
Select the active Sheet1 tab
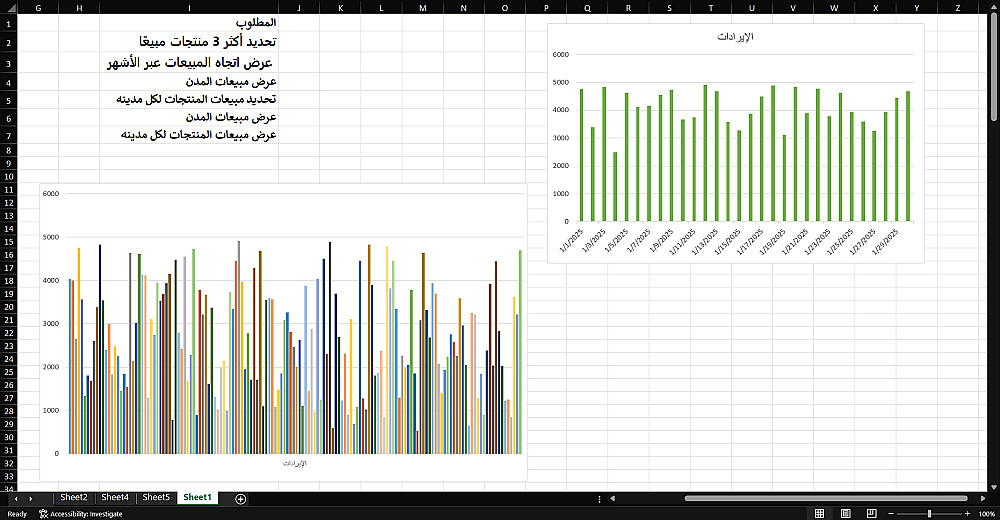[197, 497]
